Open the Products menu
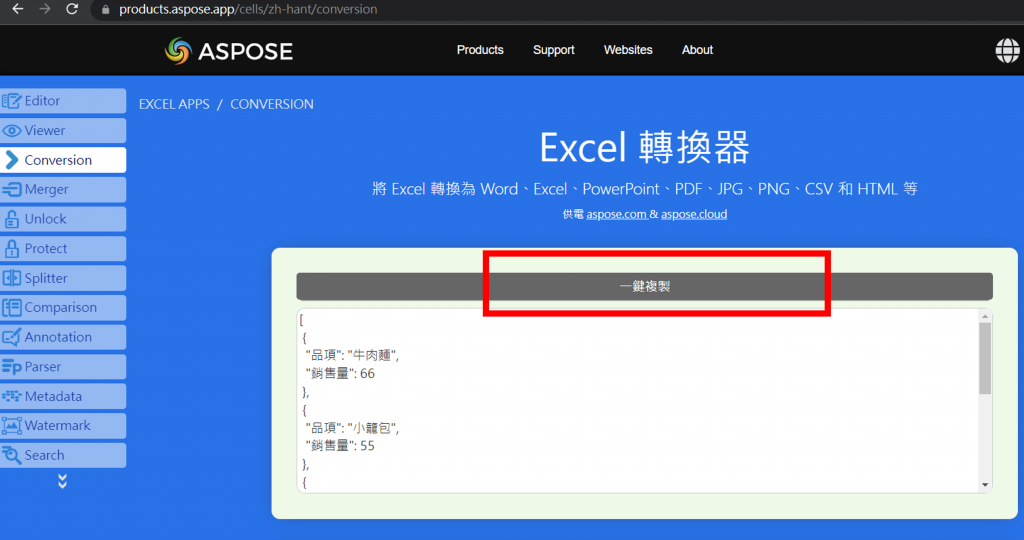Image resolution: width=1024 pixels, height=540 pixels. tap(480, 50)
